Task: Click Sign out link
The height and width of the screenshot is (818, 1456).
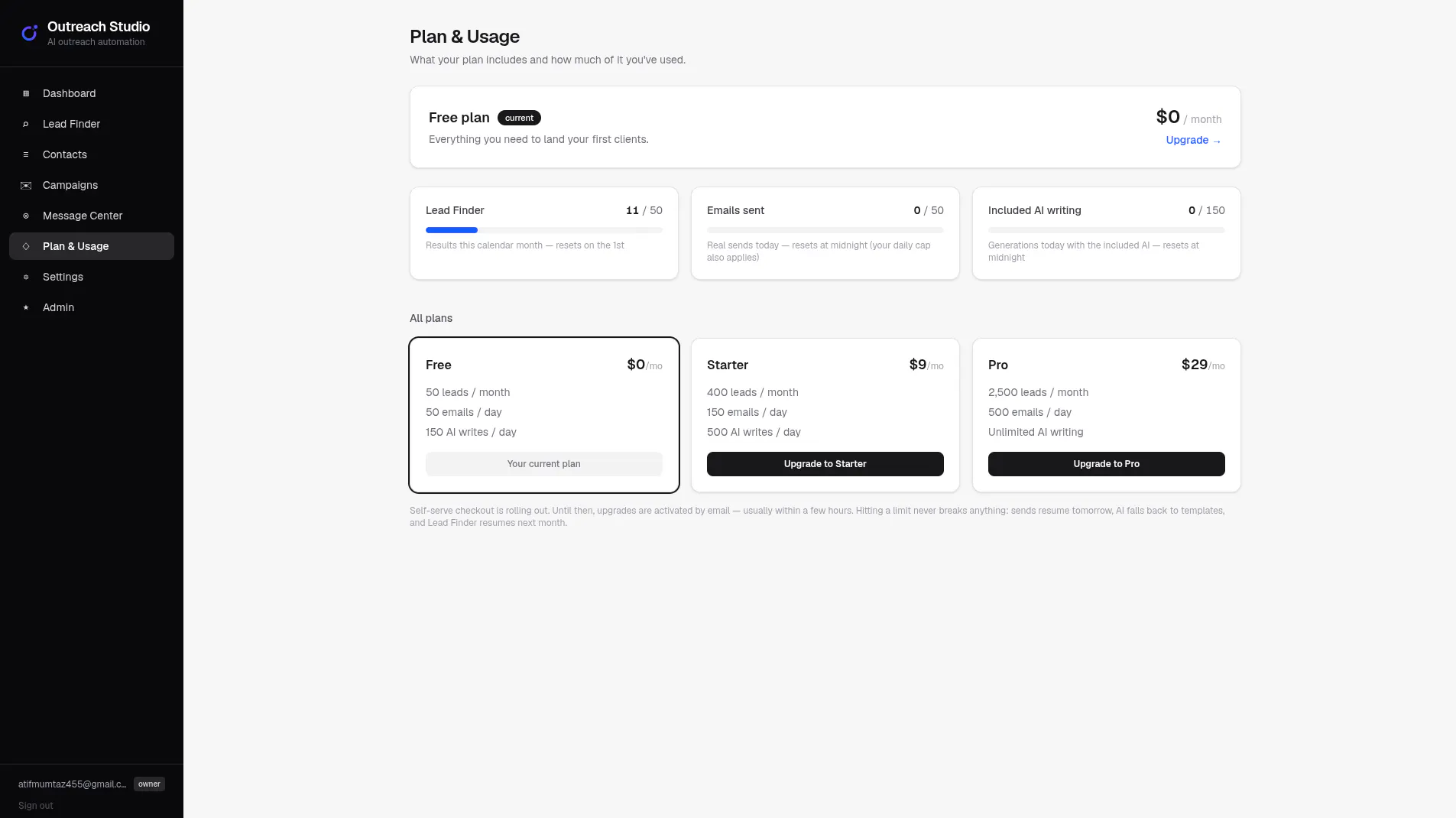Action: pyautogui.click(x=36, y=806)
